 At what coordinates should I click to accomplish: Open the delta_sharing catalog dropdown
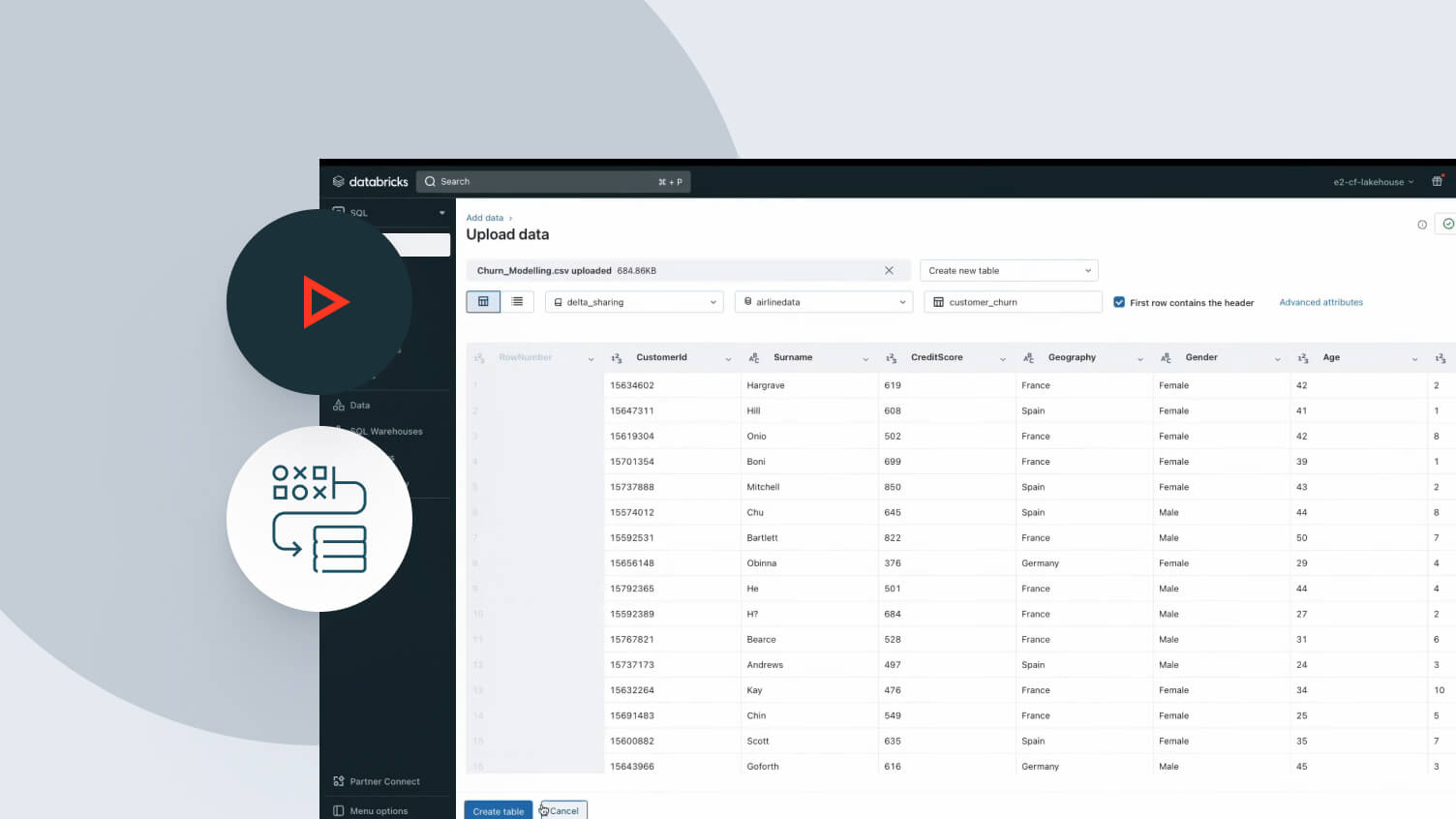(634, 302)
